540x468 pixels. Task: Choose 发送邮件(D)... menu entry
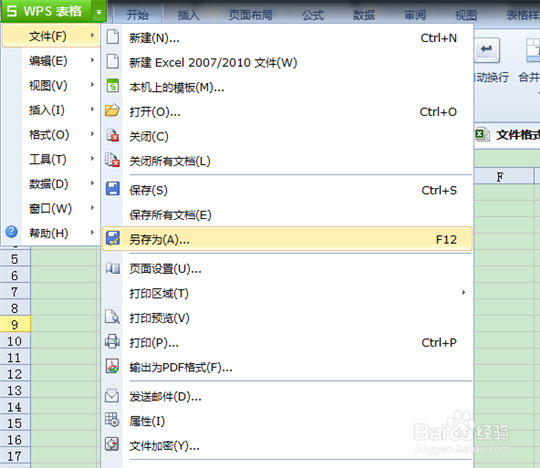click(287, 397)
